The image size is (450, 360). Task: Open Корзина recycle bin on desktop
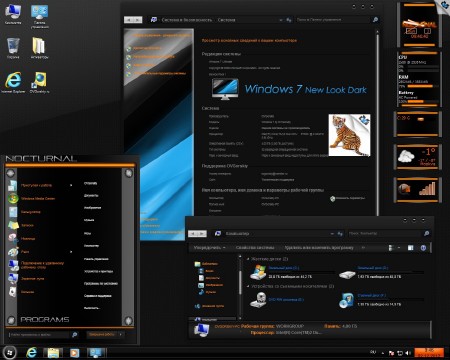(13, 48)
